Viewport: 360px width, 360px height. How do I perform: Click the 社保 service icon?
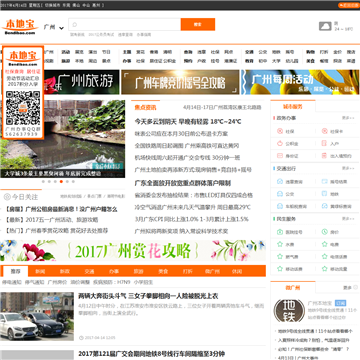[x=280, y=131]
